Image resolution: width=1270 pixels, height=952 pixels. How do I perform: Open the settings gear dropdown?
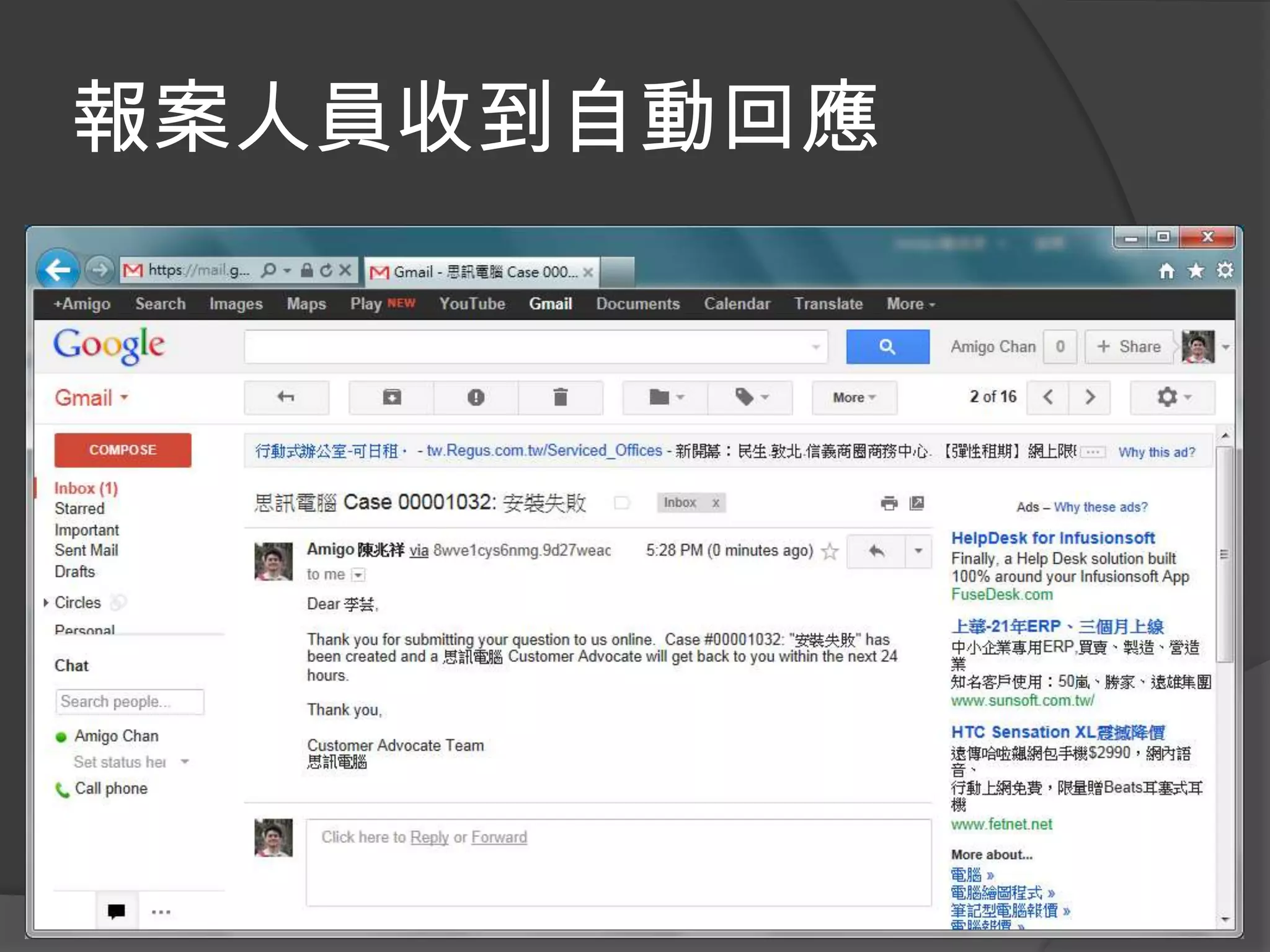1173,397
